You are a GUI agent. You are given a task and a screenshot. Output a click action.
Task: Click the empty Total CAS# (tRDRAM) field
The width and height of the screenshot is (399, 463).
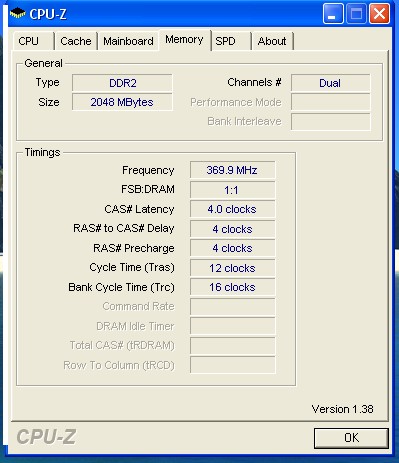point(232,346)
